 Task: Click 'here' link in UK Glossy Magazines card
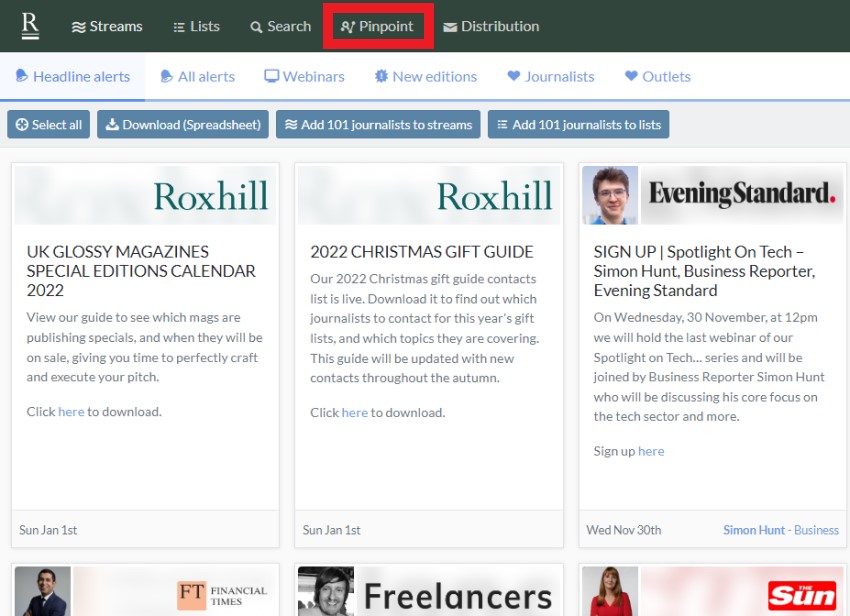[x=71, y=412]
